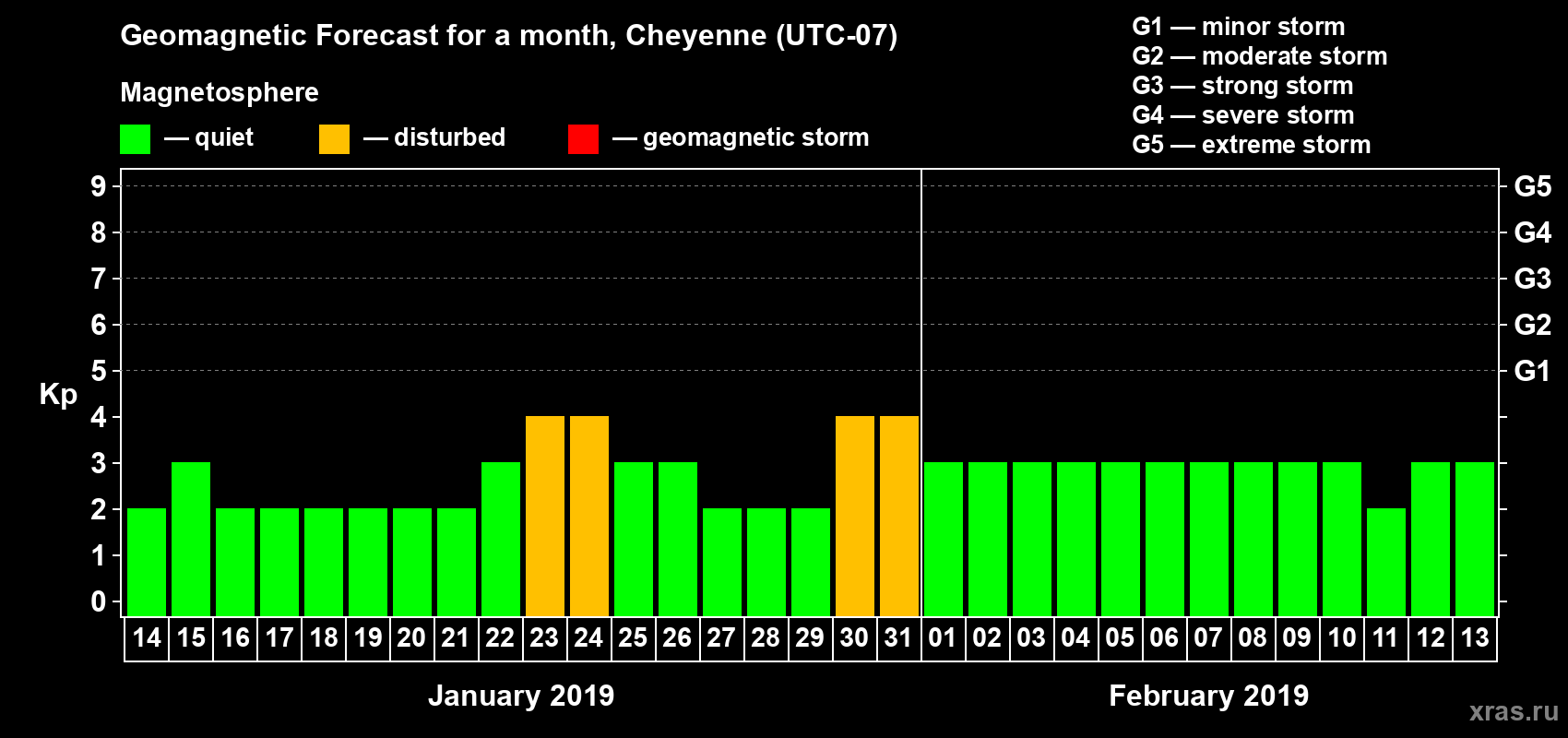Click the 'G1 — minor storm' legend line
The image size is (1568, 738).
[1238, 27]
